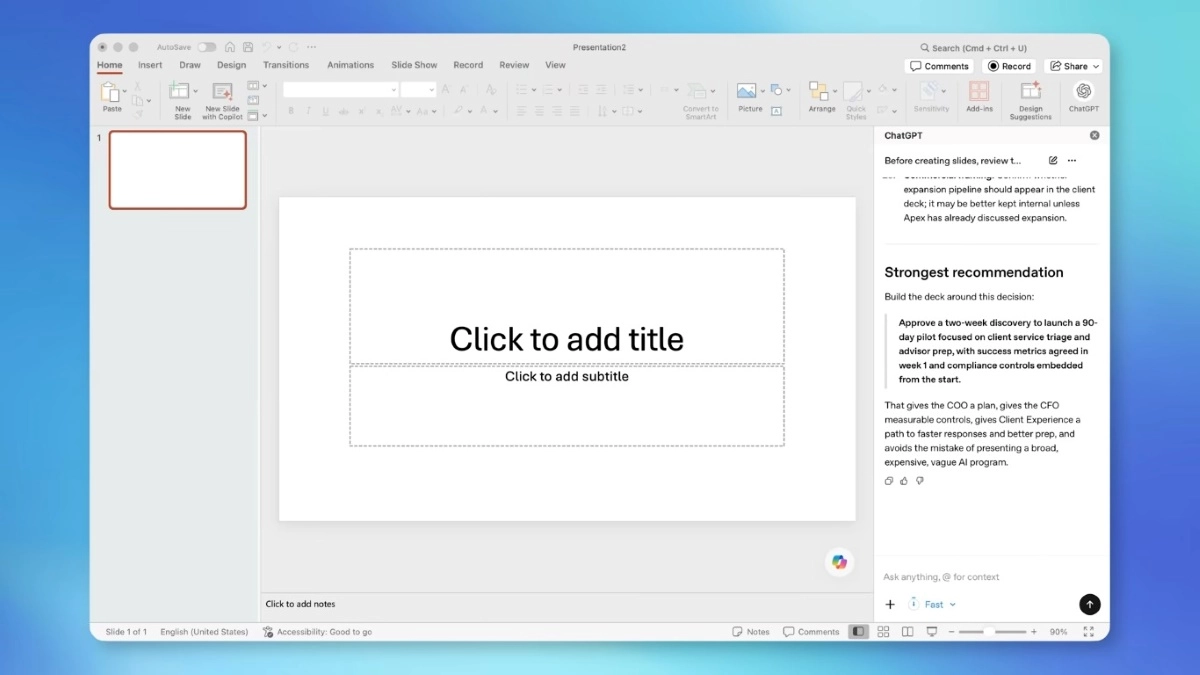
Task: Click the floating Copilot icon on canvas
Action: point(839,562)
